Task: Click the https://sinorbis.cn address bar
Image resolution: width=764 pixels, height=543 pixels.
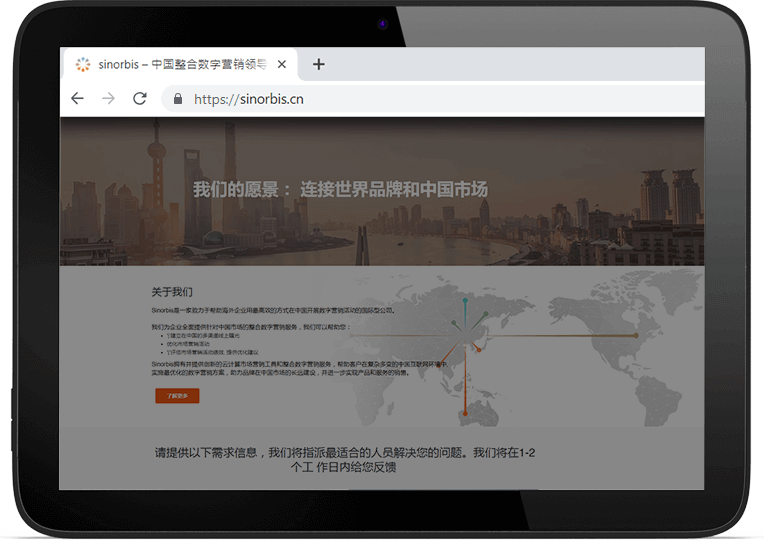Action: coord(433,99)
